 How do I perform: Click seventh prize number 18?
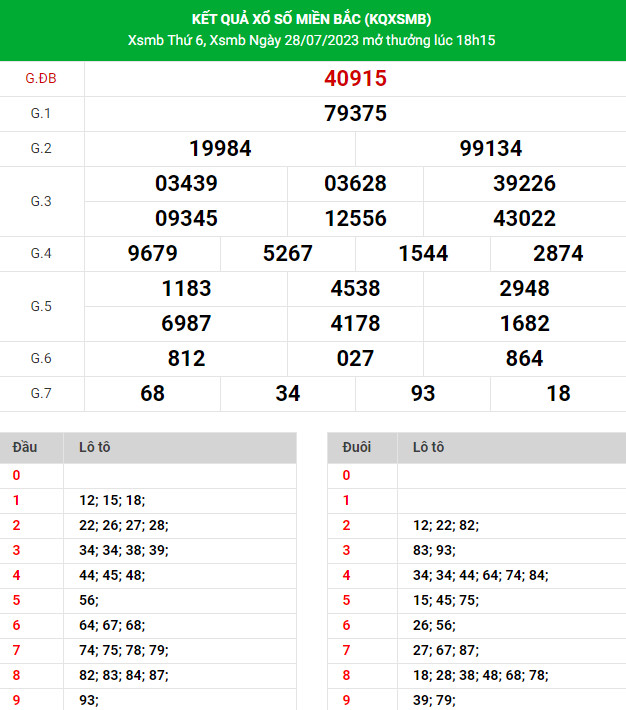tap(558, 393)
